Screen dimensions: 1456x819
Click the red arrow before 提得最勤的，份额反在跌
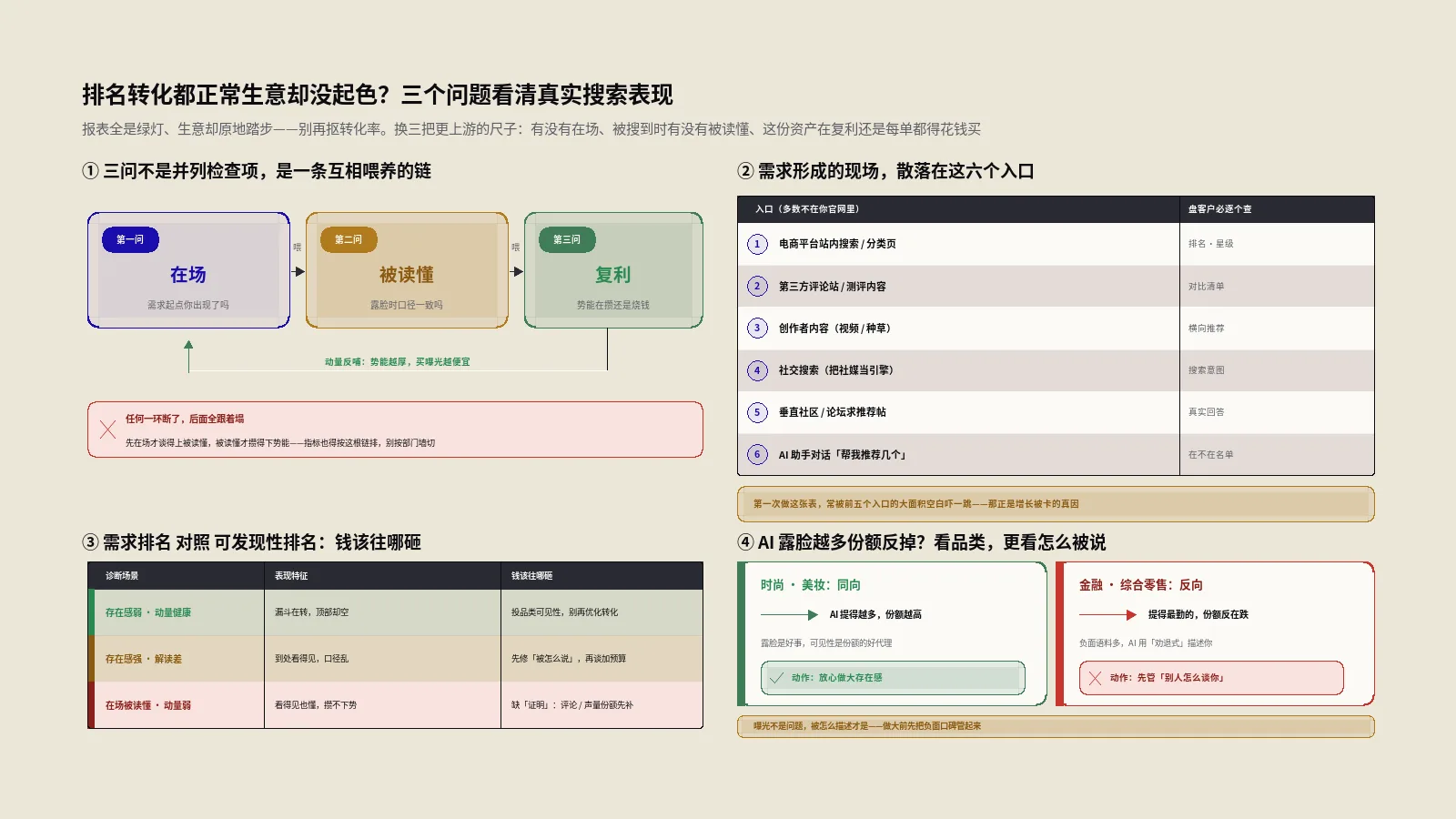(x=1107, y=615)
